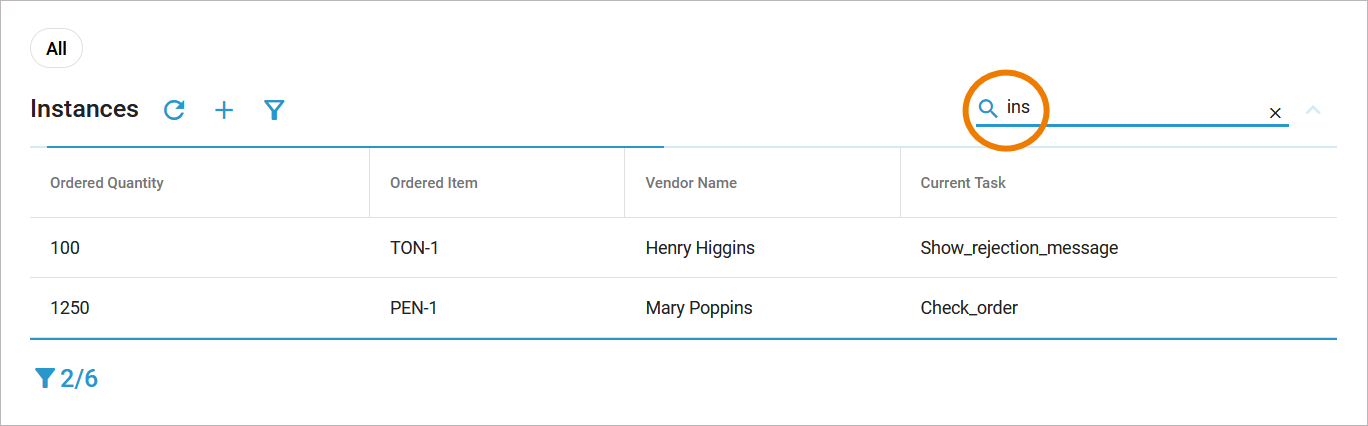1368x426 pixels.
Task: Click into the search field containing 'ins'
Action: click(1130, 108)
